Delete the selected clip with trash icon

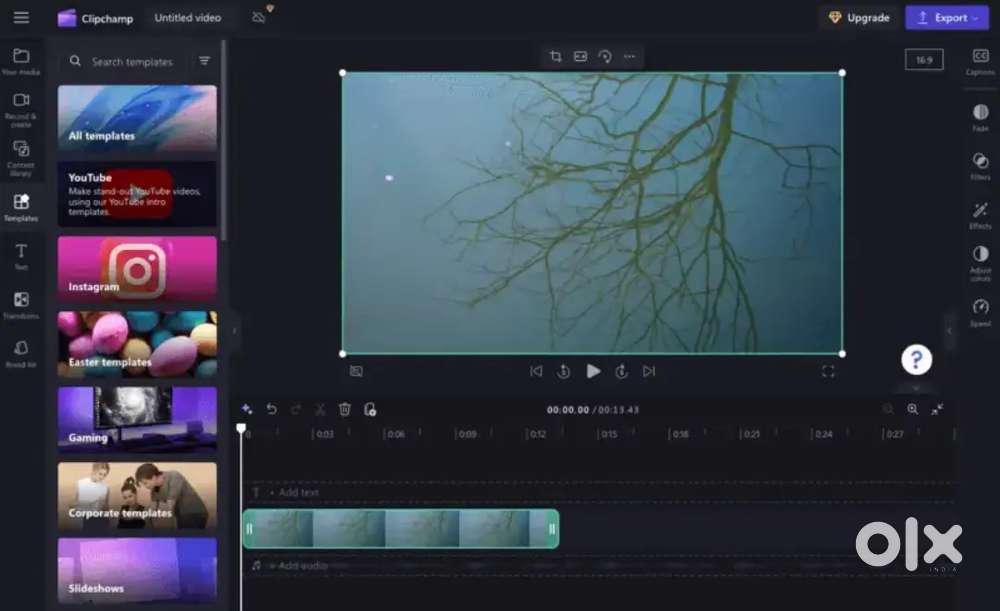coord(345,409)
